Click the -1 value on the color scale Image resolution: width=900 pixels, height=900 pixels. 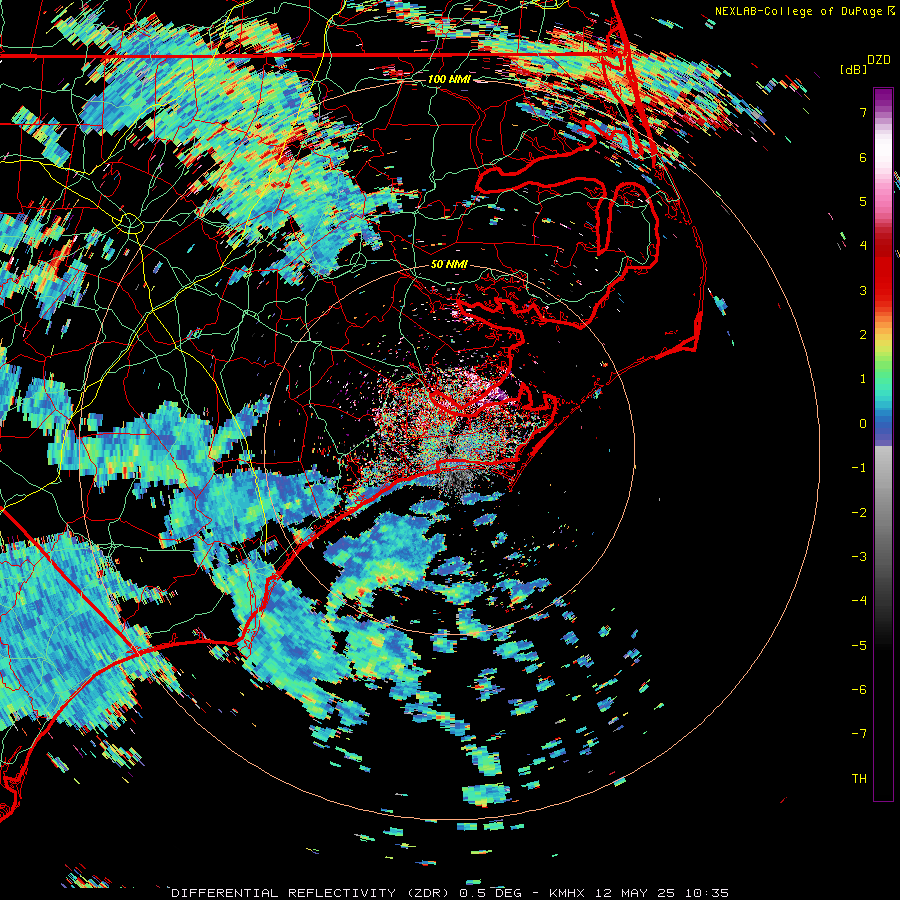pyautogui.click(x=859, y=468)
